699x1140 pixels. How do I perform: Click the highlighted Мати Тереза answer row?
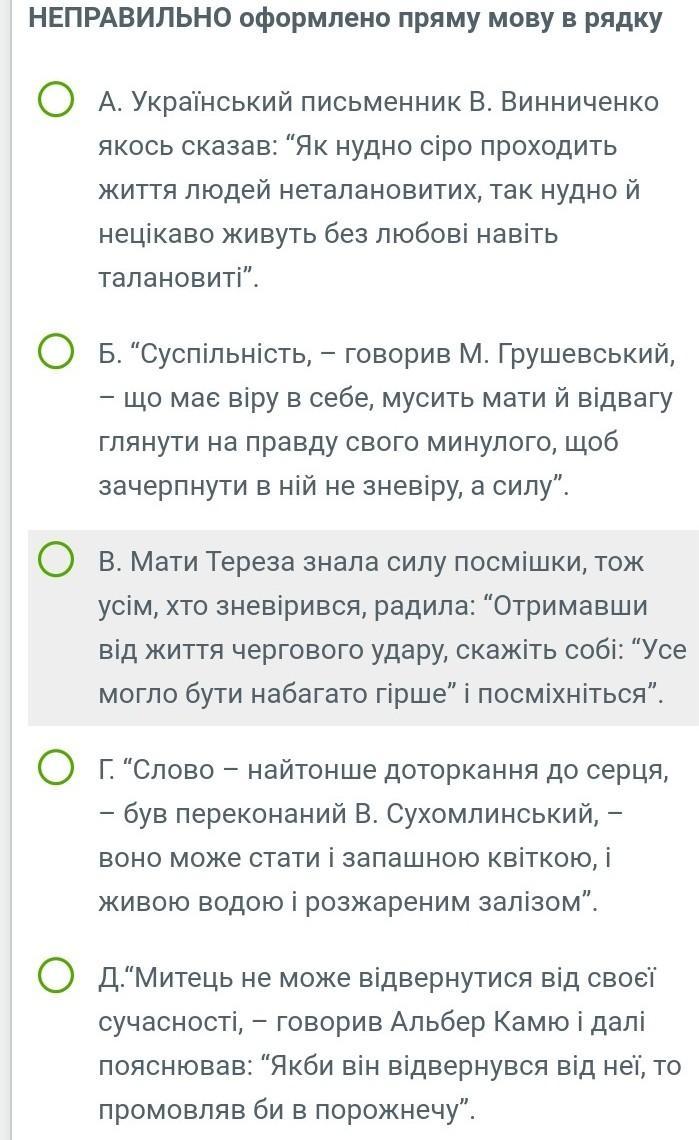(363, 628)
